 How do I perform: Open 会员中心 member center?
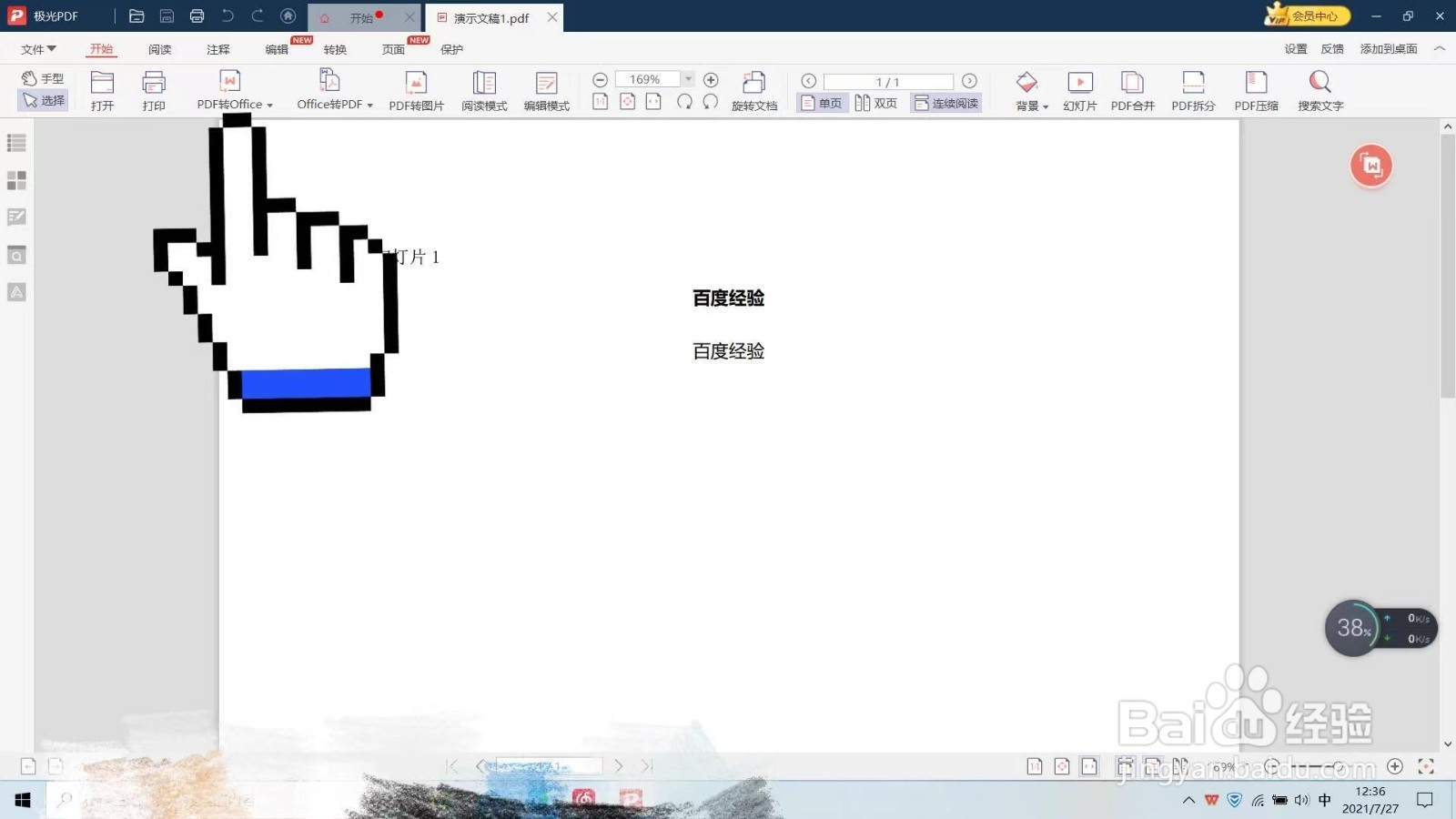(1307, 15)
